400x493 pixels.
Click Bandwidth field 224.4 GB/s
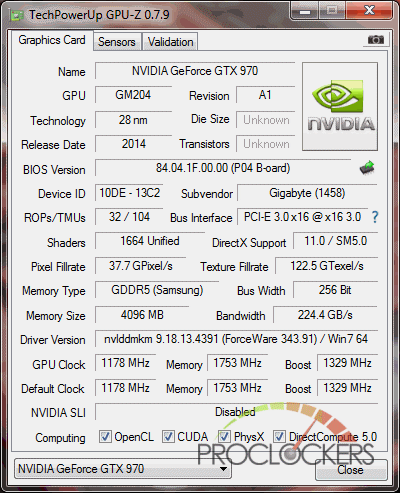click(x=325, y=315)
